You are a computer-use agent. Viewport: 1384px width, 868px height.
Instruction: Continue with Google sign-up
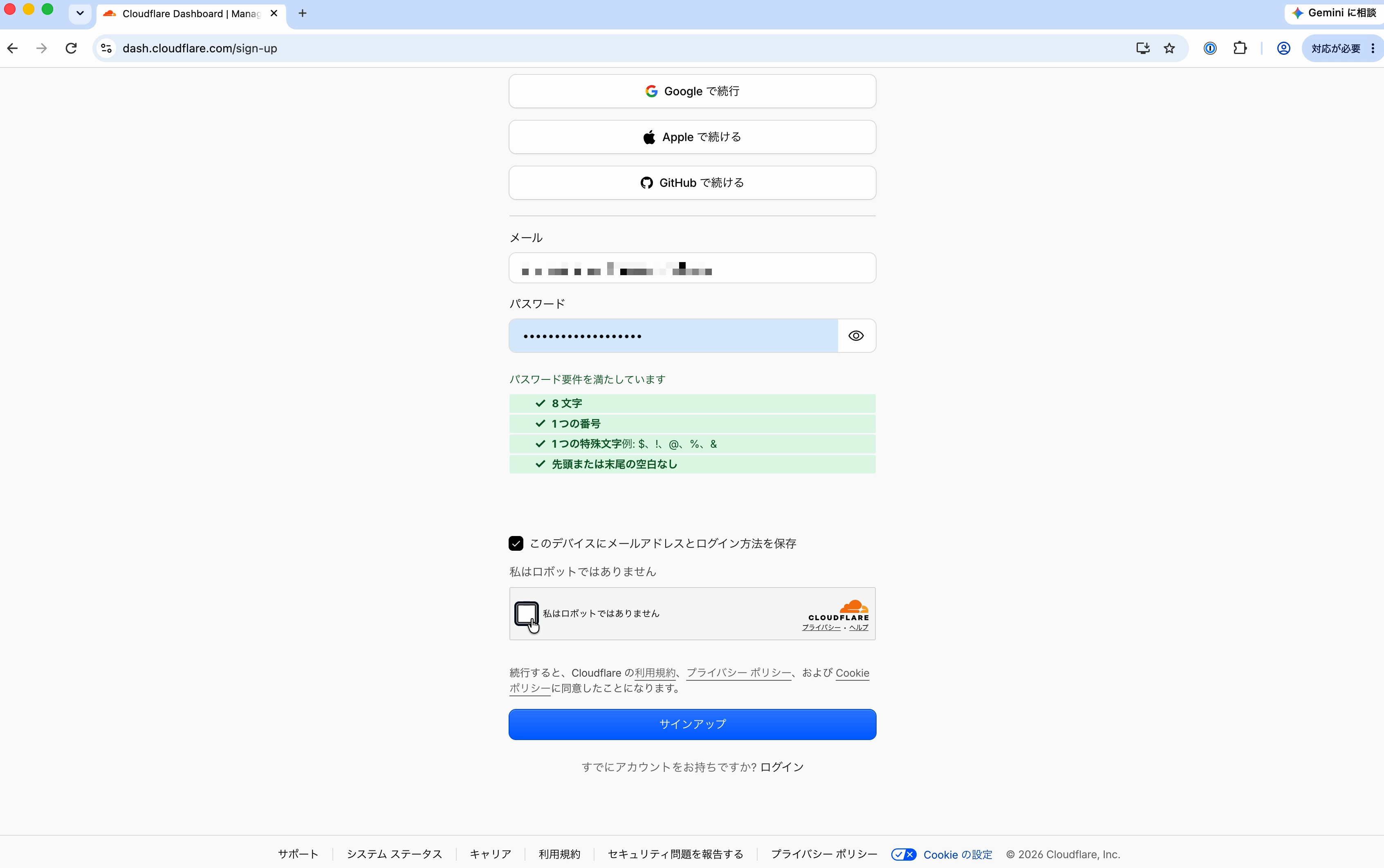[692, 91]
